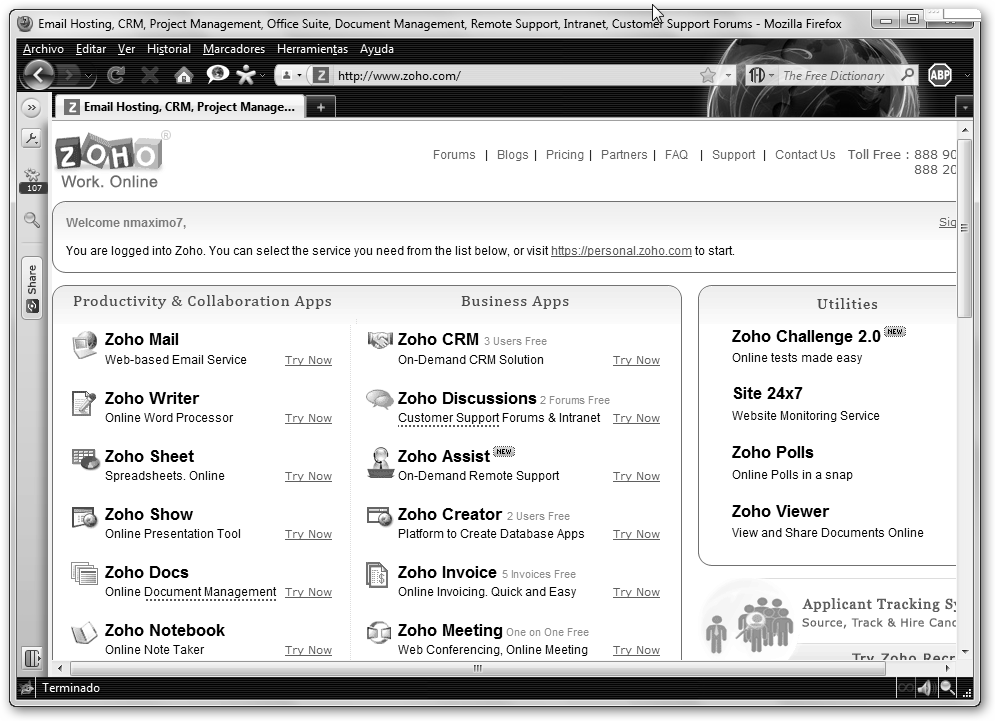This screenshot has width=995, height=721.
Task: Toggle the sidebar panel icon at bottom-left
Action: 32,658
